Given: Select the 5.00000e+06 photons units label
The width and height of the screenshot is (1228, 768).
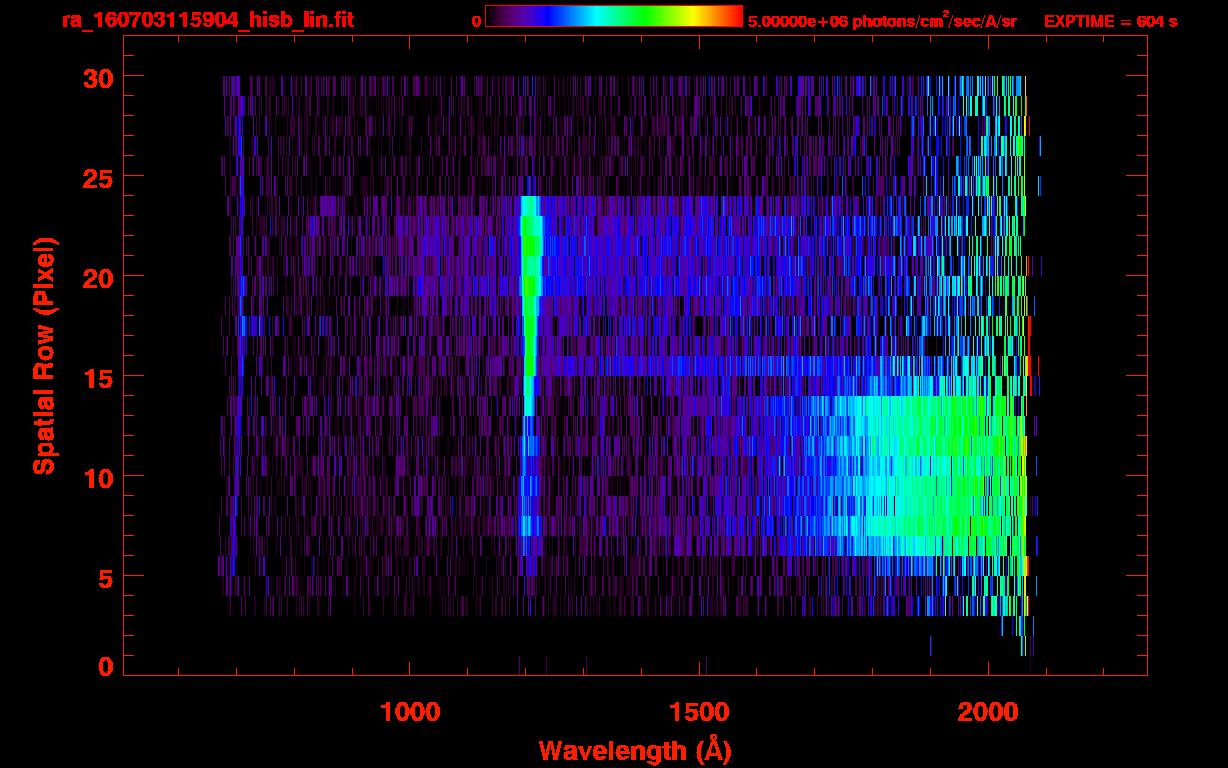Looking at the screenshot, I should point(881,21).
